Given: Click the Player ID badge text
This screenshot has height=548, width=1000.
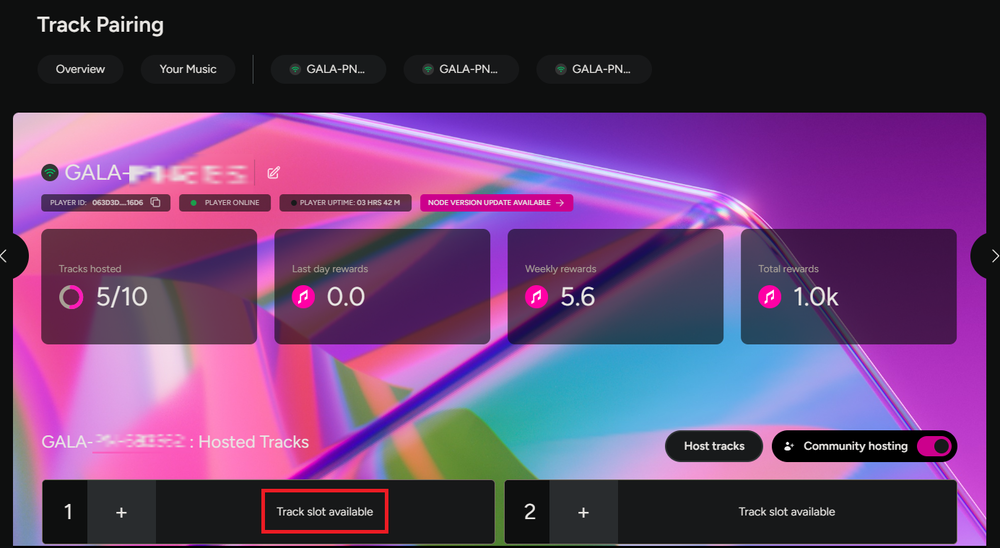Looking at the screenshot, I should pos(96,202).
